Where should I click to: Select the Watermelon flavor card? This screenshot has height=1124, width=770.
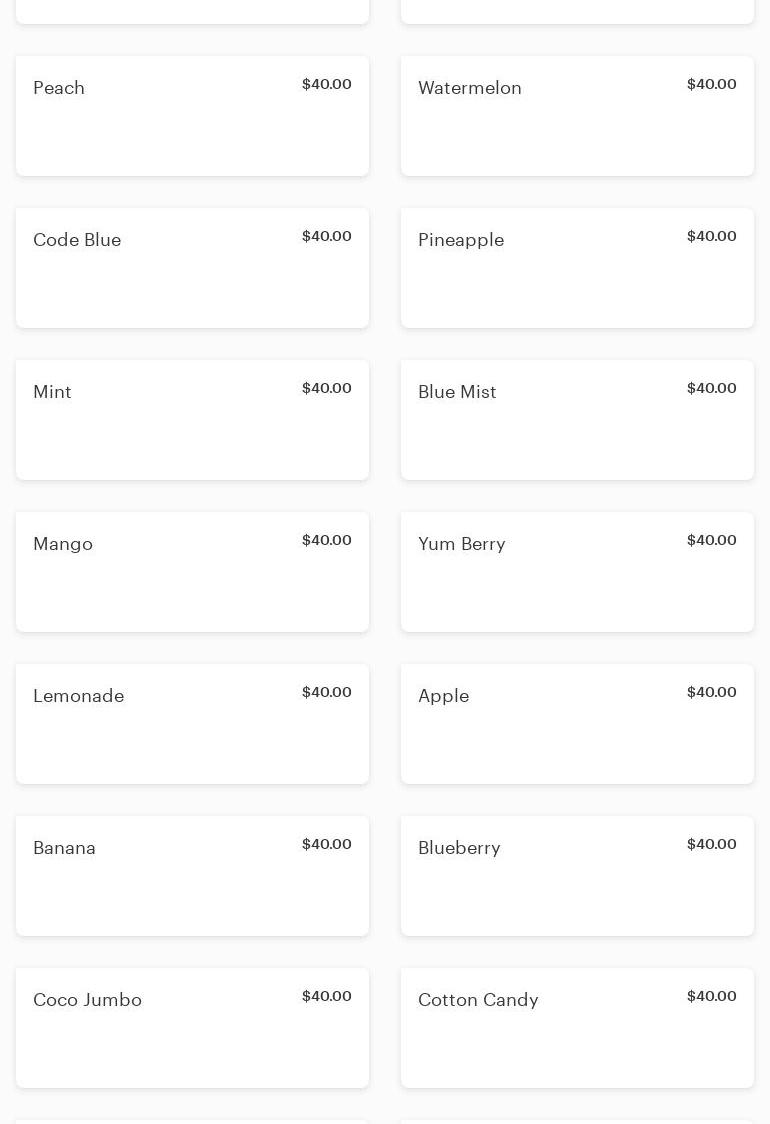[577, 116]
